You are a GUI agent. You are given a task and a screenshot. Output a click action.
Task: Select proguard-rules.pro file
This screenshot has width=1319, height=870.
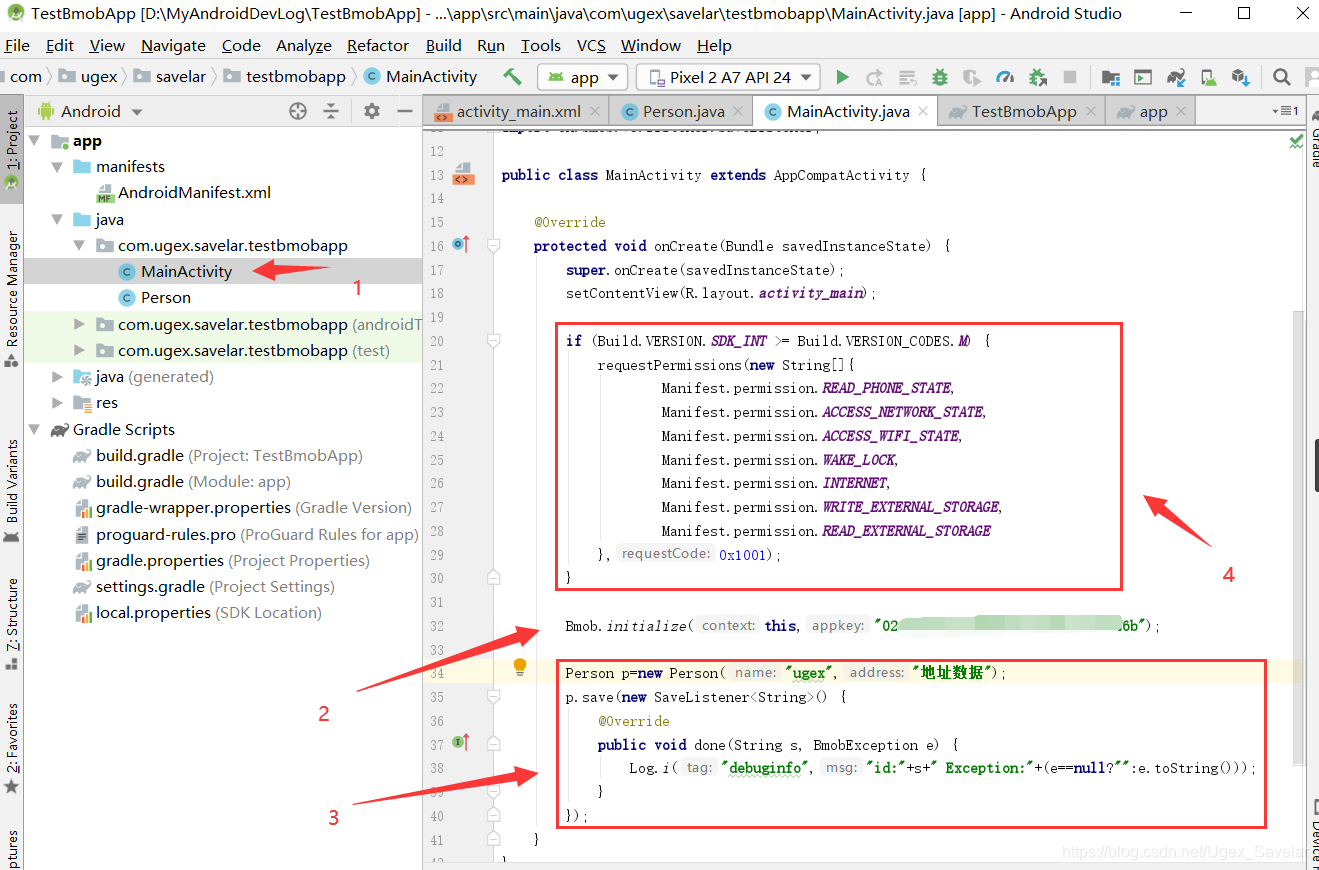tap(257, 535)
